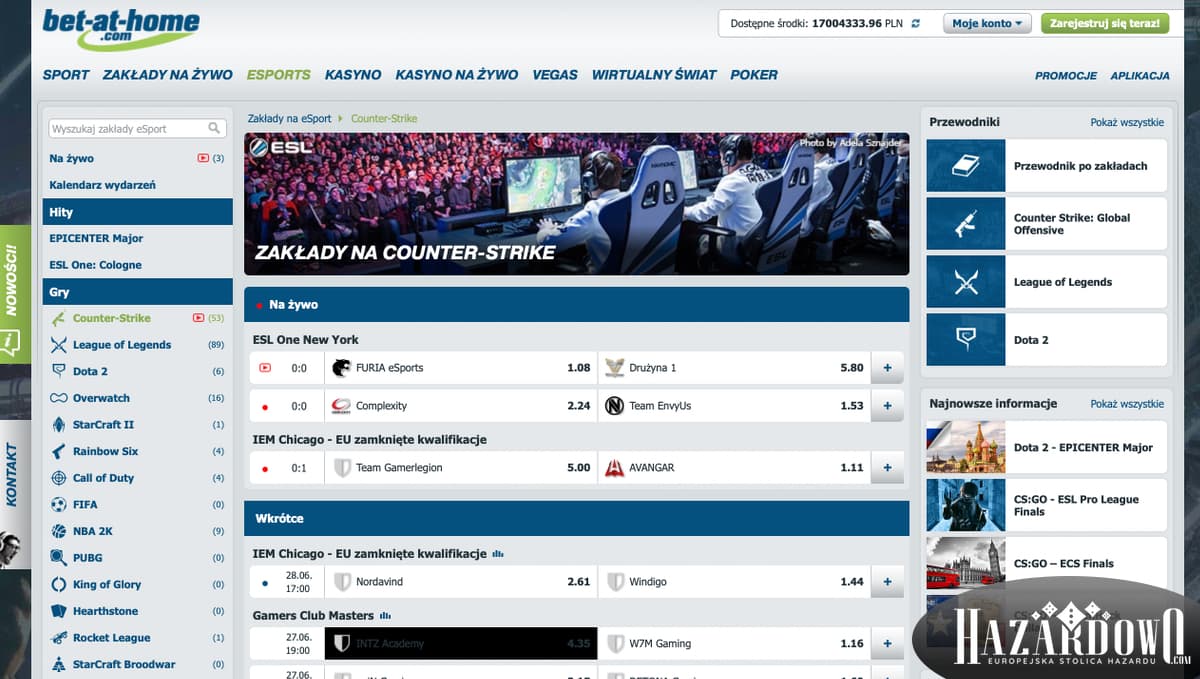1200x679 pixels.
Task: Open Przewodnik po zakładach guide card
Action: [1047, 166]
